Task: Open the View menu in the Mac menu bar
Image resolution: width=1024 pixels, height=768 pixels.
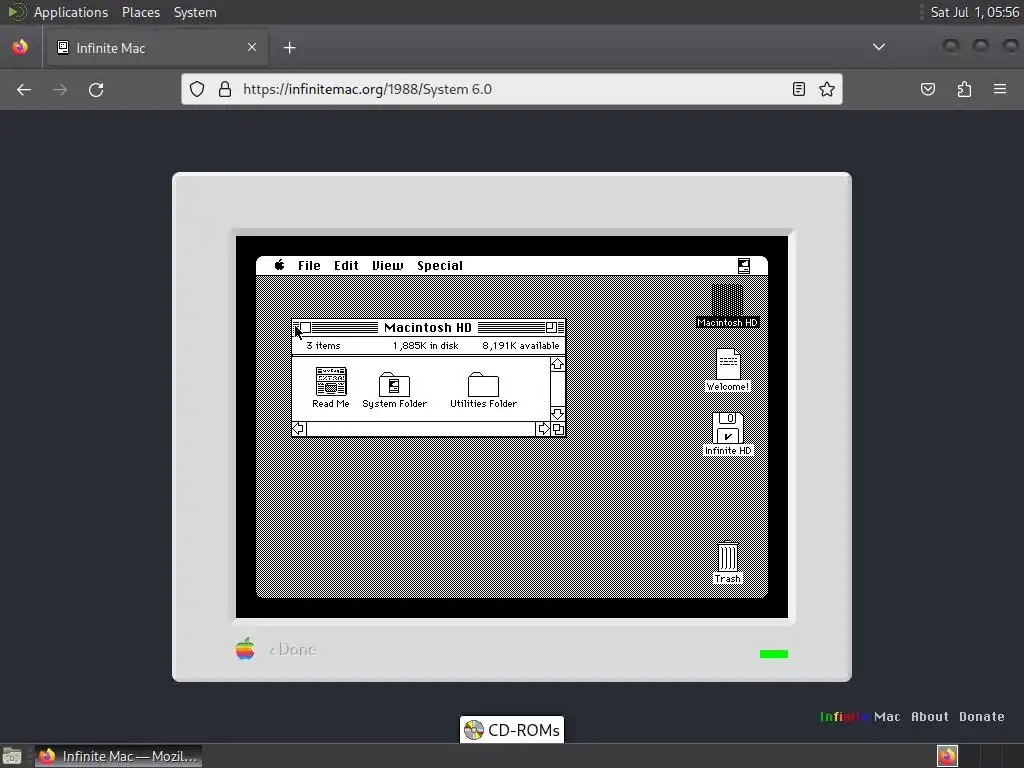Action: [x=387, y=266]
